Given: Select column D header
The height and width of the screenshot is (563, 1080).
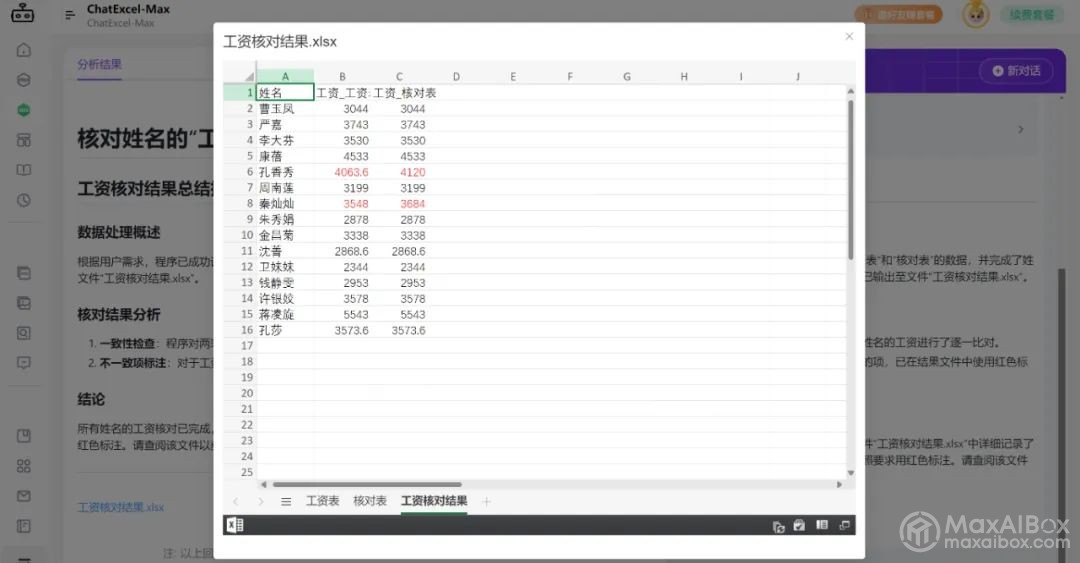Looking at the screenshot, I should coord(456,76).
